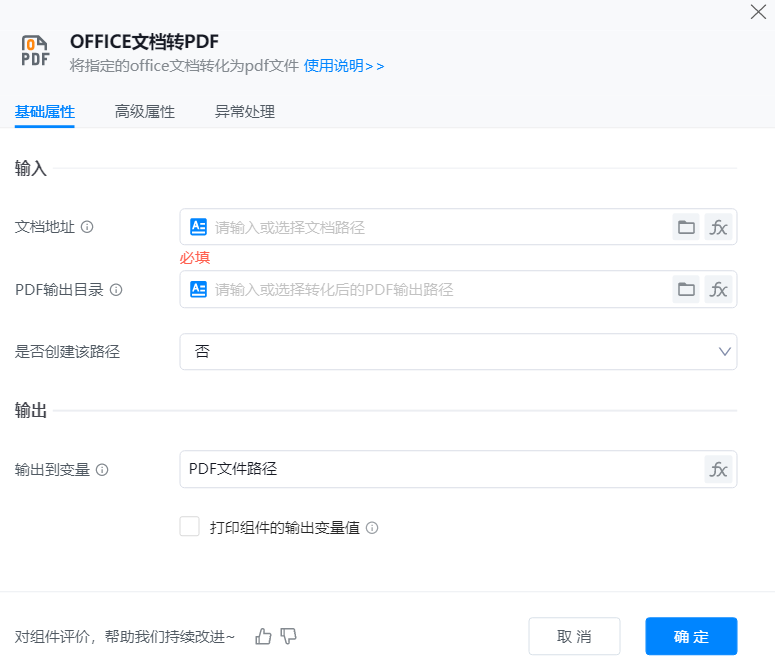The image size is (775, 664).
Task: Click info icon next to 输出到变量
Action: [102, 470]
